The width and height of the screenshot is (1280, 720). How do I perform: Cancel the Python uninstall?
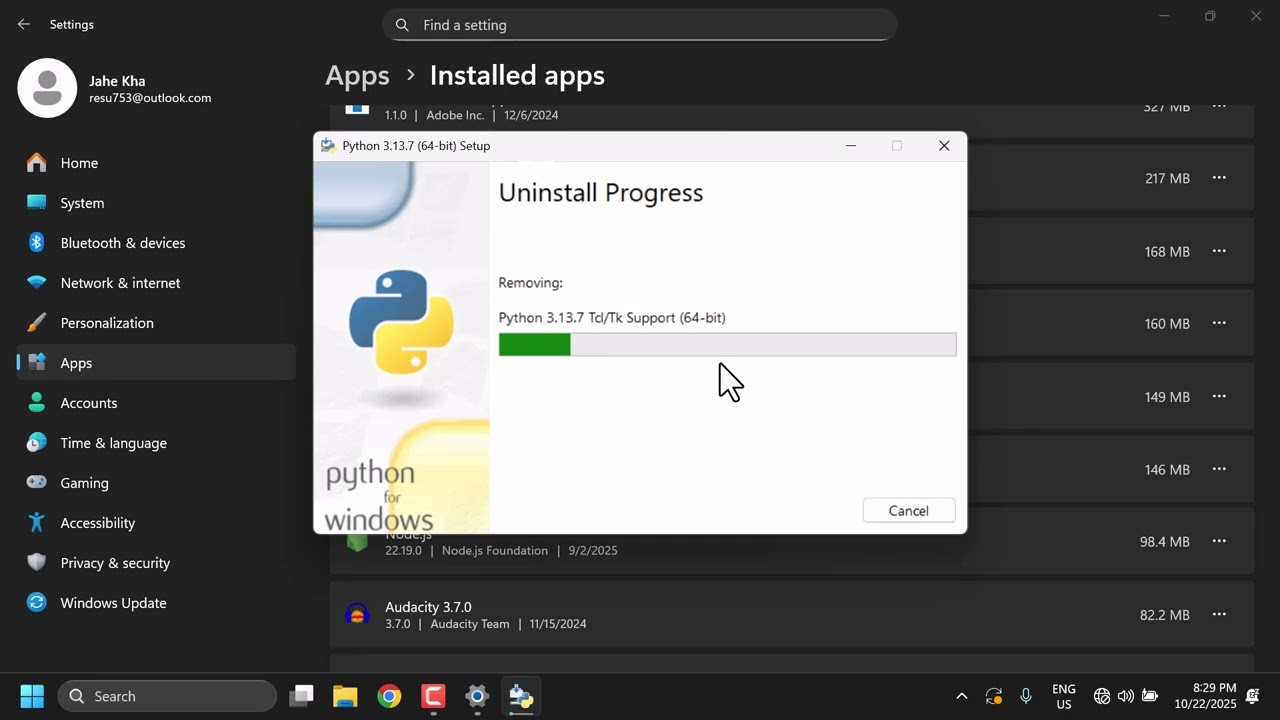tap(908, 510)
